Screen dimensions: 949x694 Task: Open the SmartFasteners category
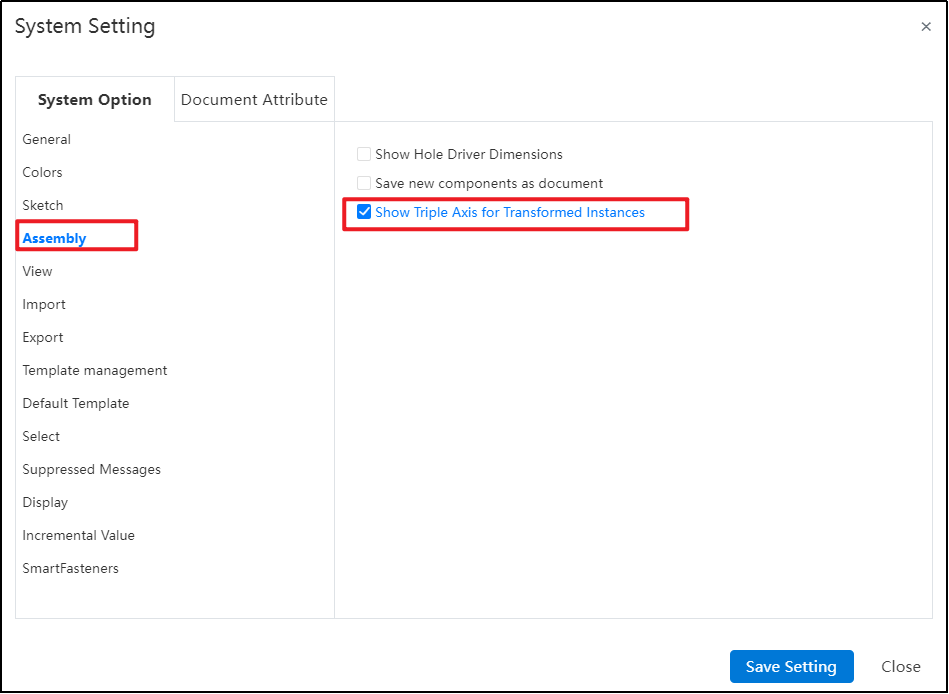coord(71,569)
